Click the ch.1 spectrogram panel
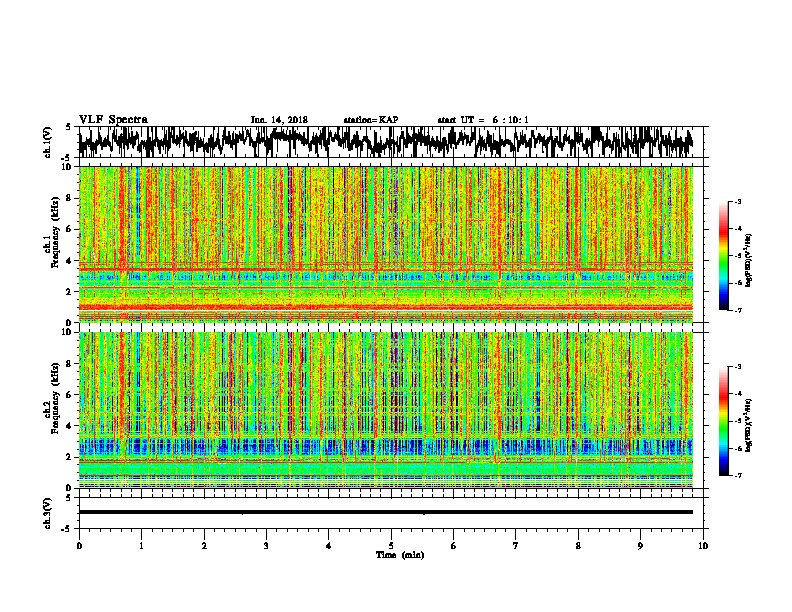 386,244
